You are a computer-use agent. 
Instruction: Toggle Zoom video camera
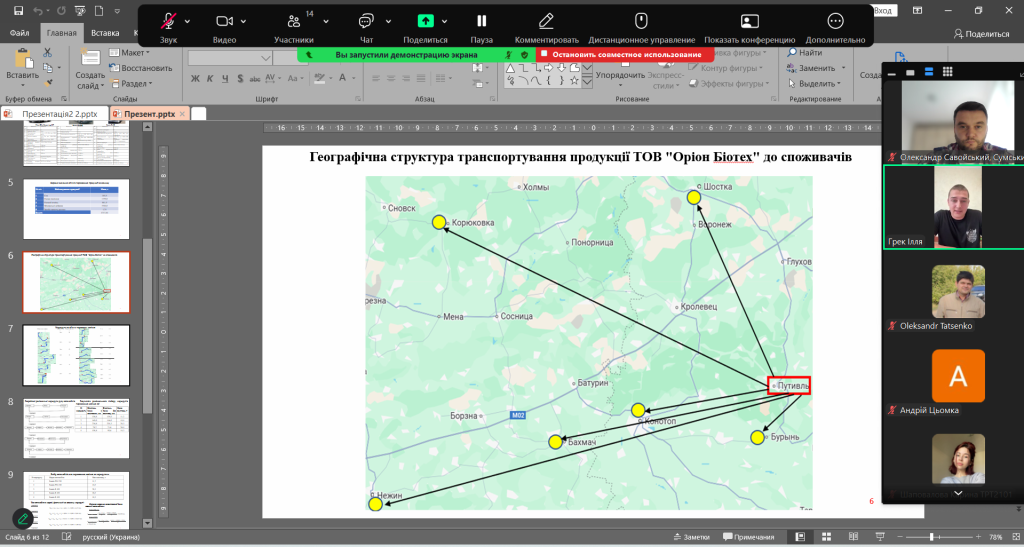point(225,22)
